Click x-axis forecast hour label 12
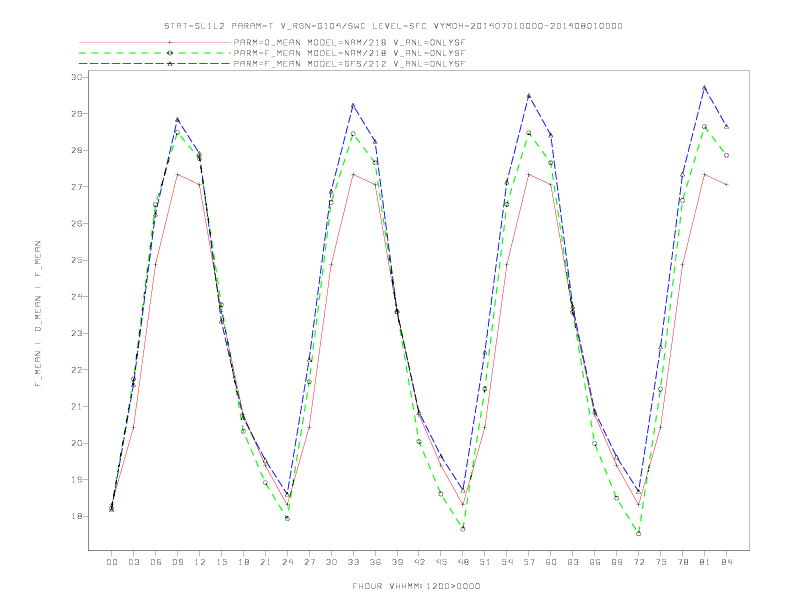Screen dimensions: 792x612 200,562
